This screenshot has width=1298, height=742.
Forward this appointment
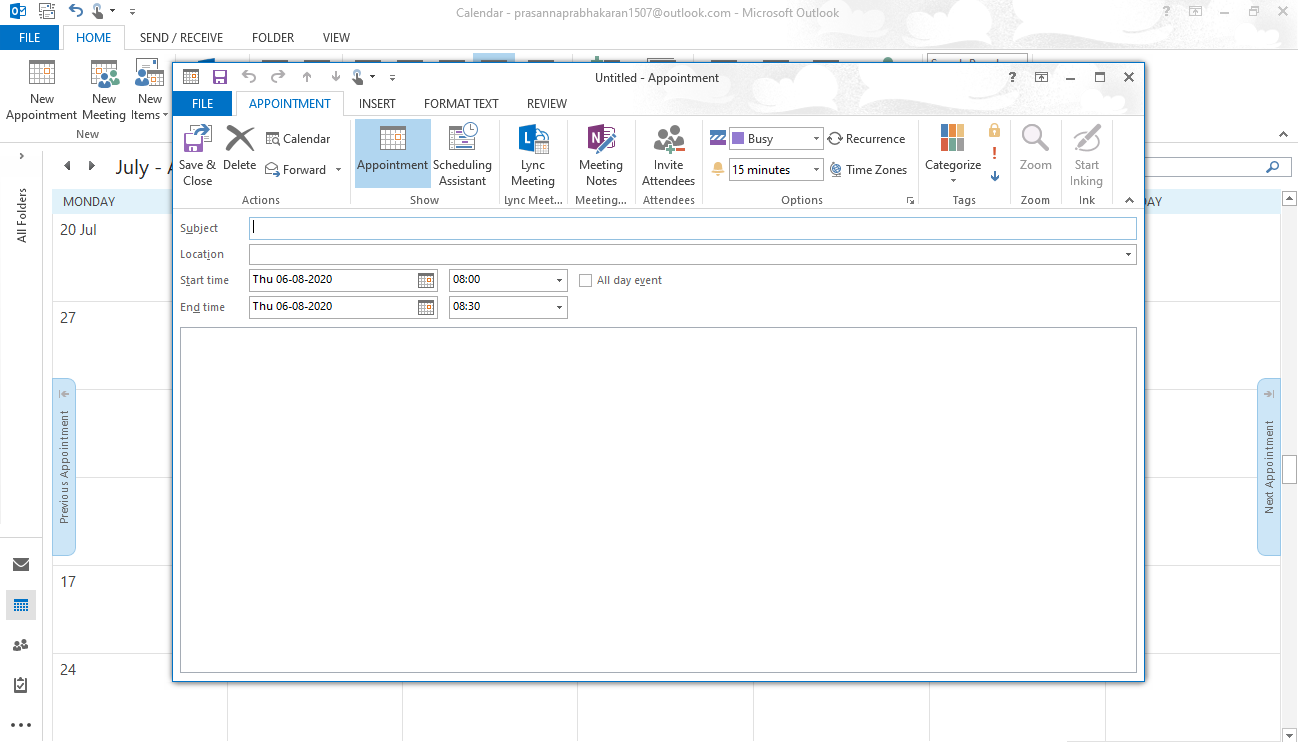coord(295,169)
